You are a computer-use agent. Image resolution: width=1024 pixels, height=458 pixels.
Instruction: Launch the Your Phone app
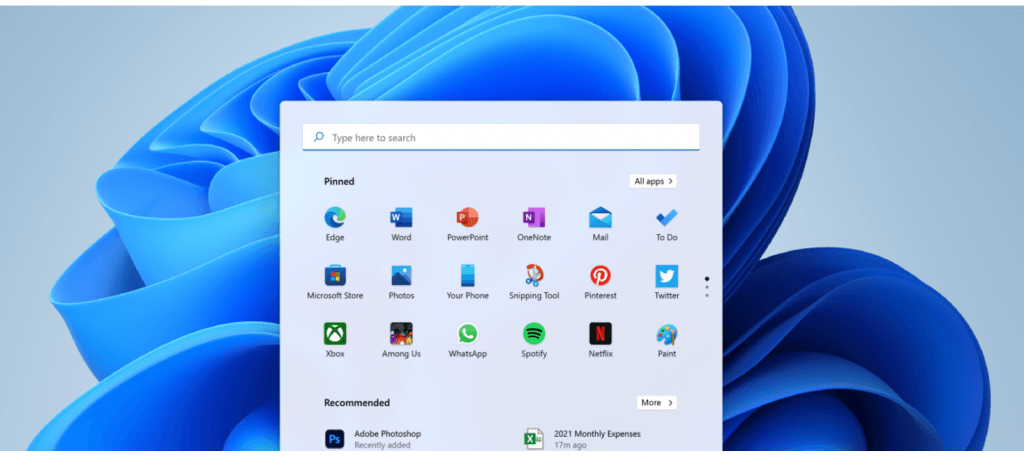pyautogui.click(x=468, y=275)
